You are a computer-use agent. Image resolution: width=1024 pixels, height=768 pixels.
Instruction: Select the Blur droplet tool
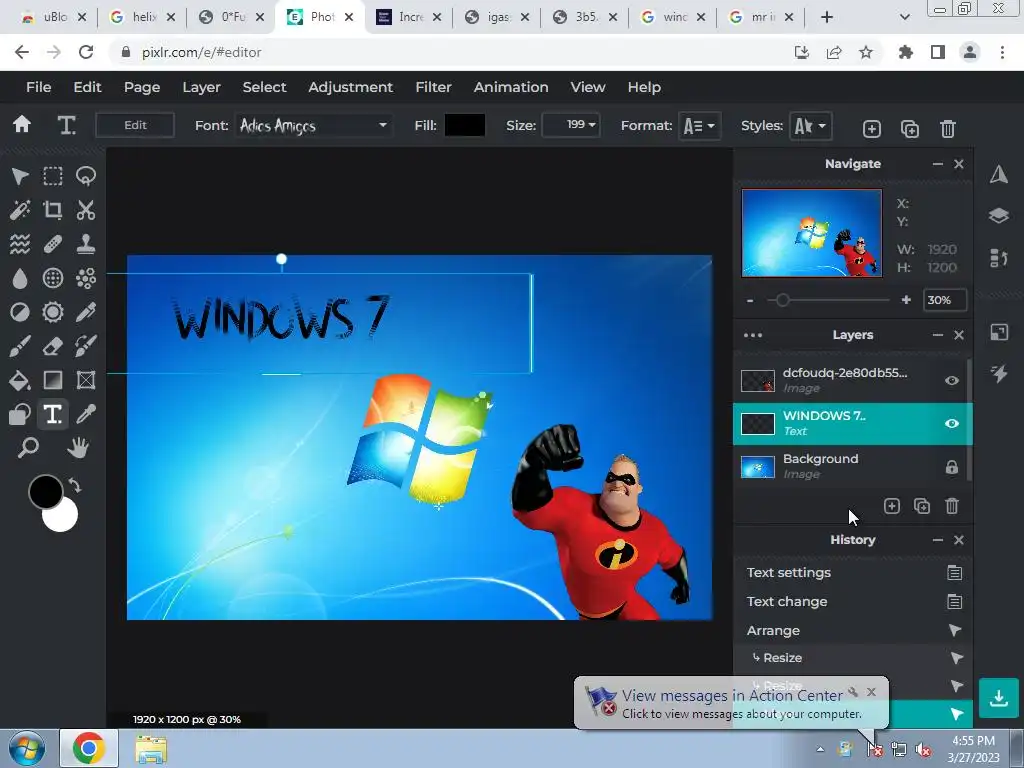pyautogui.click(x=20, y=278)
